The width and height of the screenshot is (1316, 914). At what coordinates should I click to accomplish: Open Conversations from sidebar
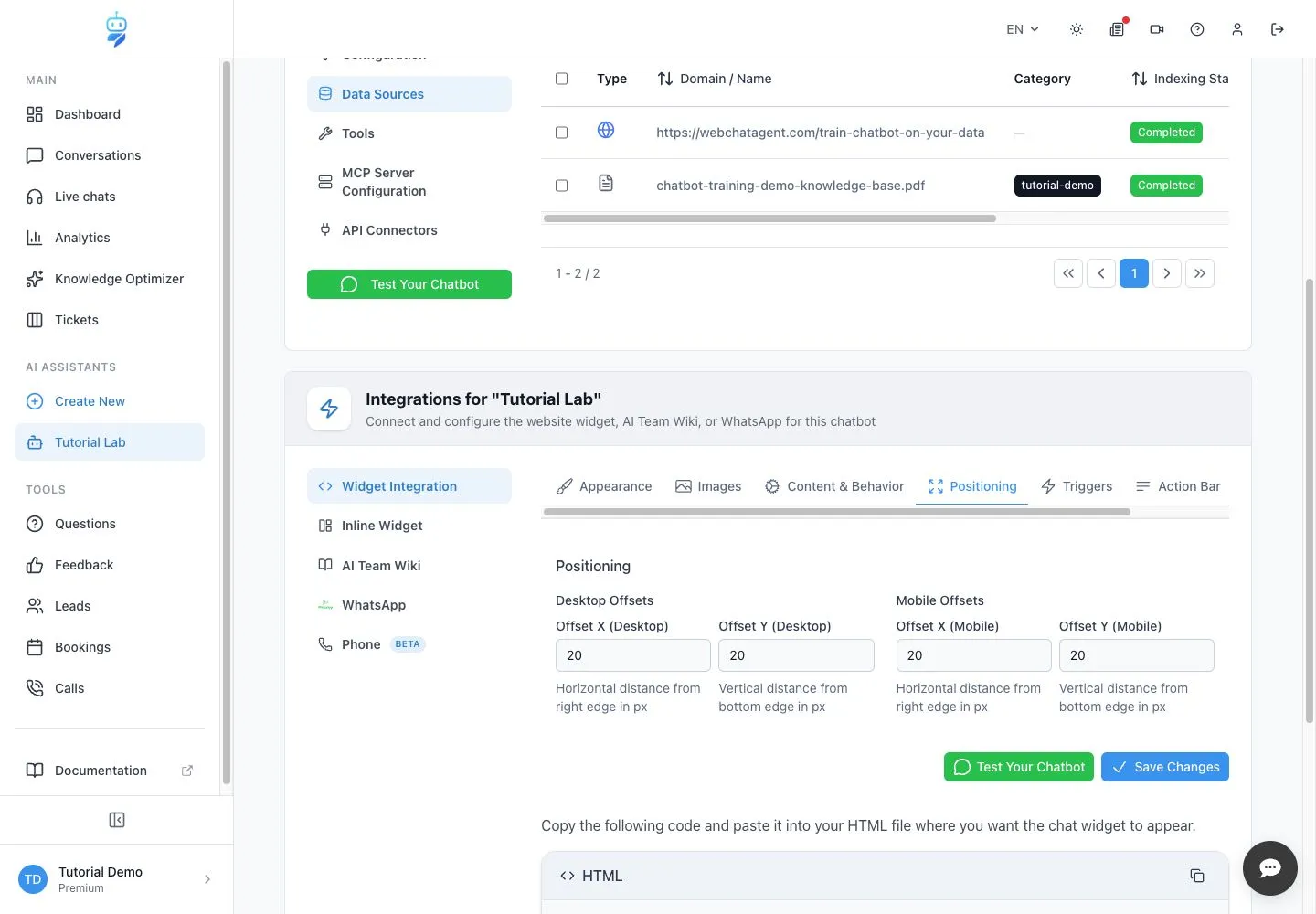110,155
